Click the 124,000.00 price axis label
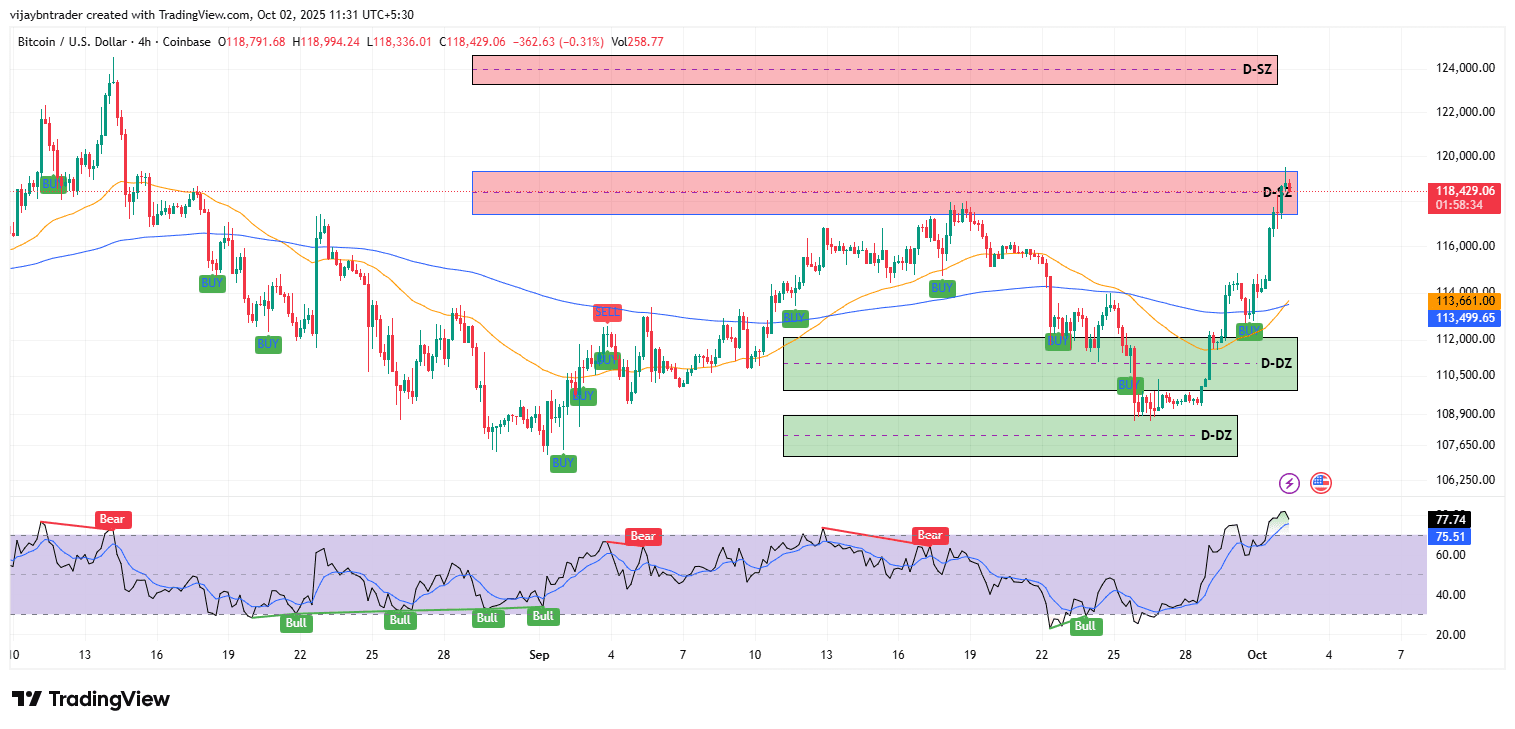The image size is (1515, 729). click(x=1466, y=68)
